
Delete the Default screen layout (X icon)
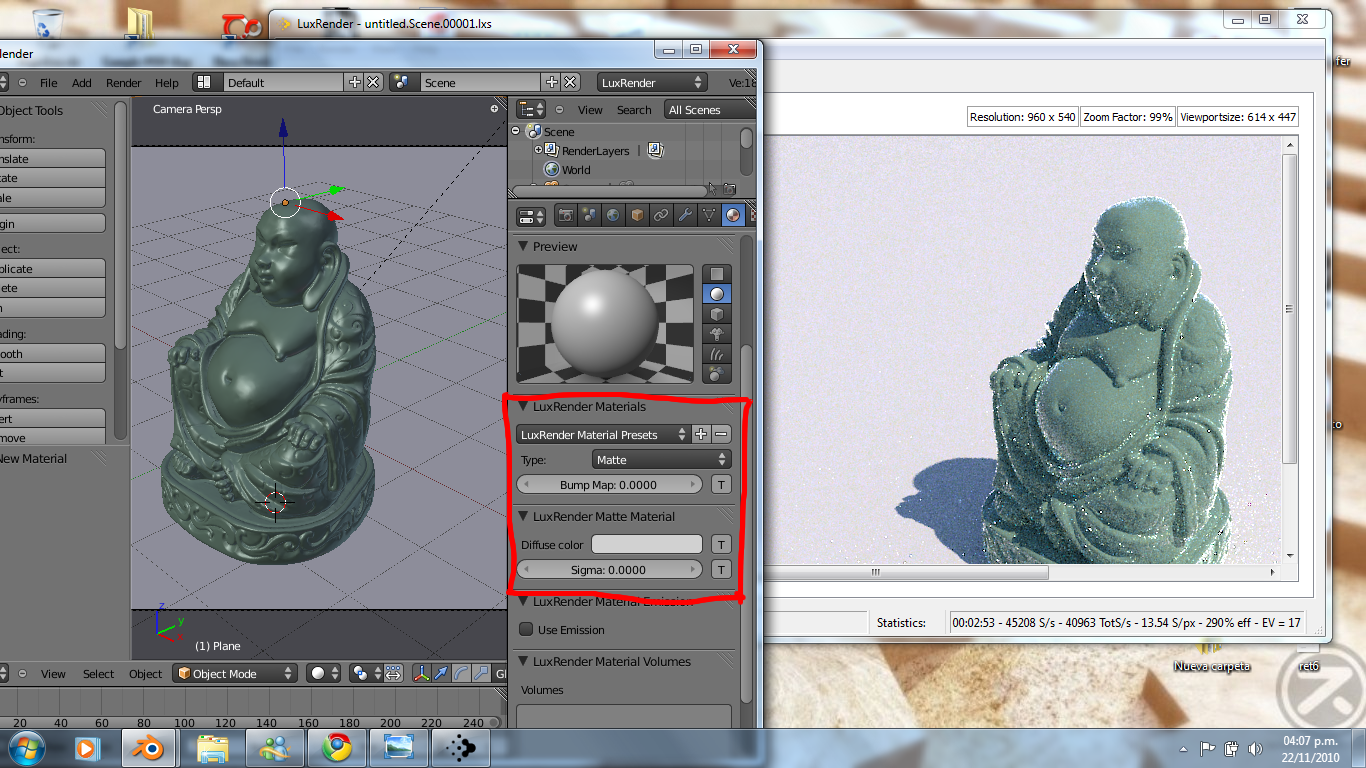[x=373, y=83]
